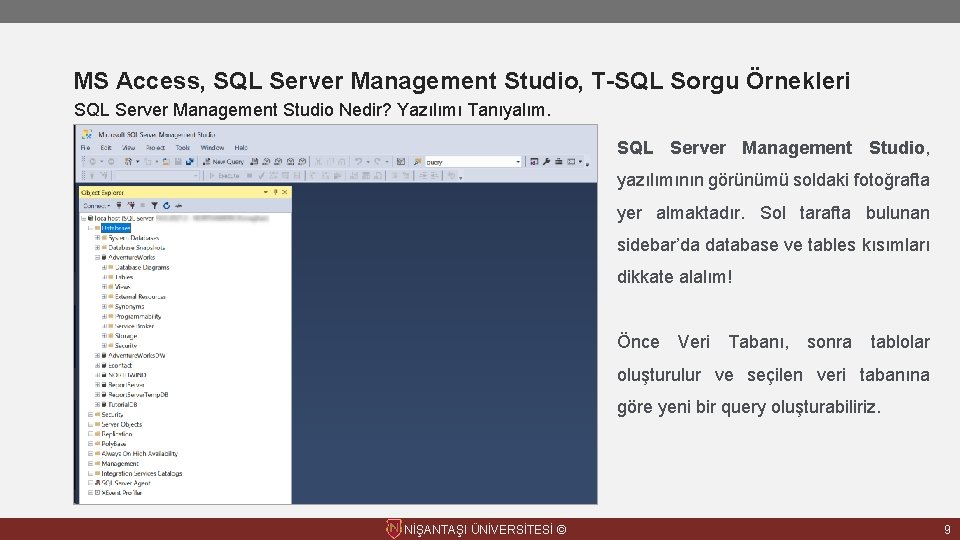This screenshot has width=960, height=540.
Task: Click the Save All icon in the toolbar
Action: coord(190,162)
